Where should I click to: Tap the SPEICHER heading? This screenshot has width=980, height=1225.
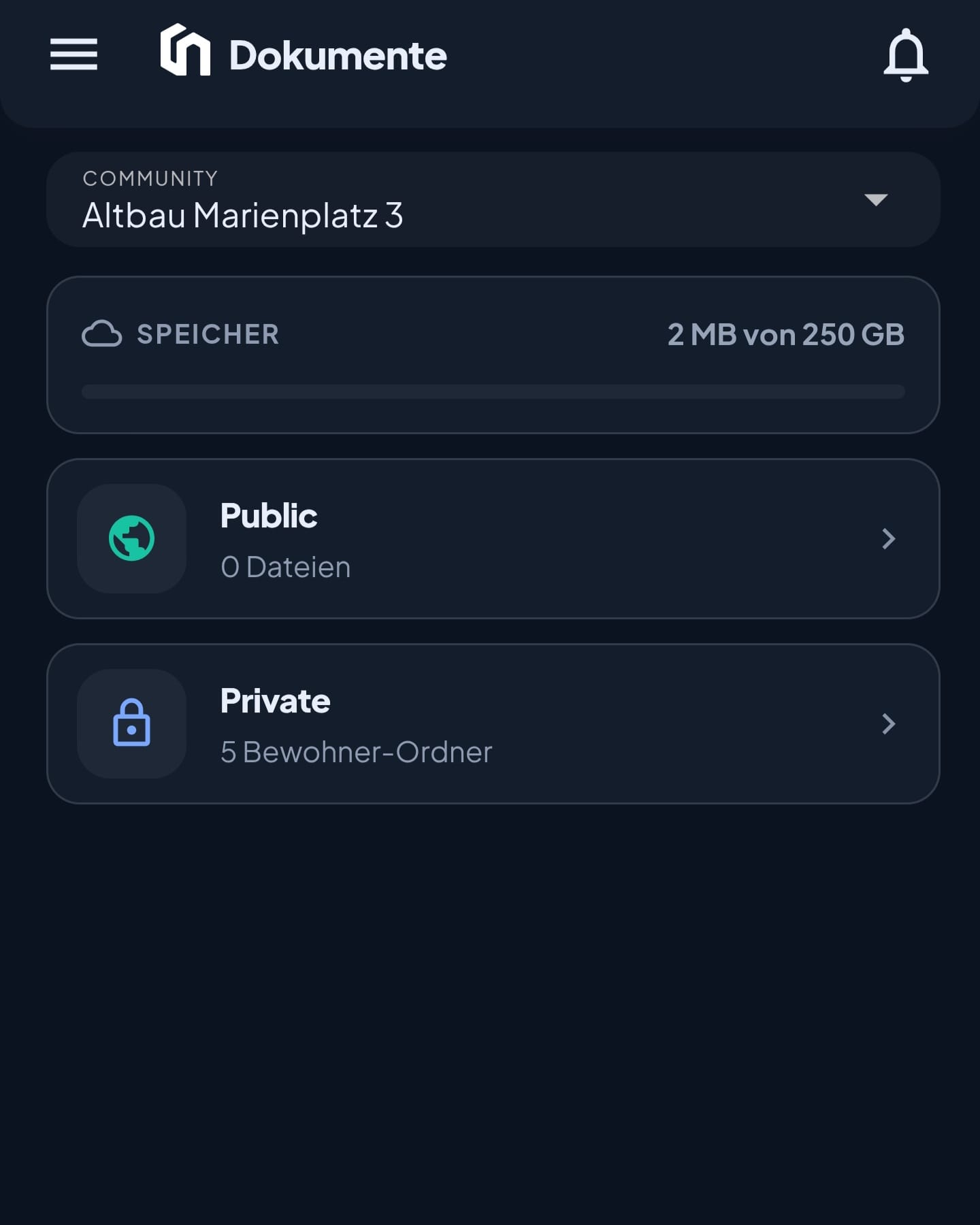point(208,334)
